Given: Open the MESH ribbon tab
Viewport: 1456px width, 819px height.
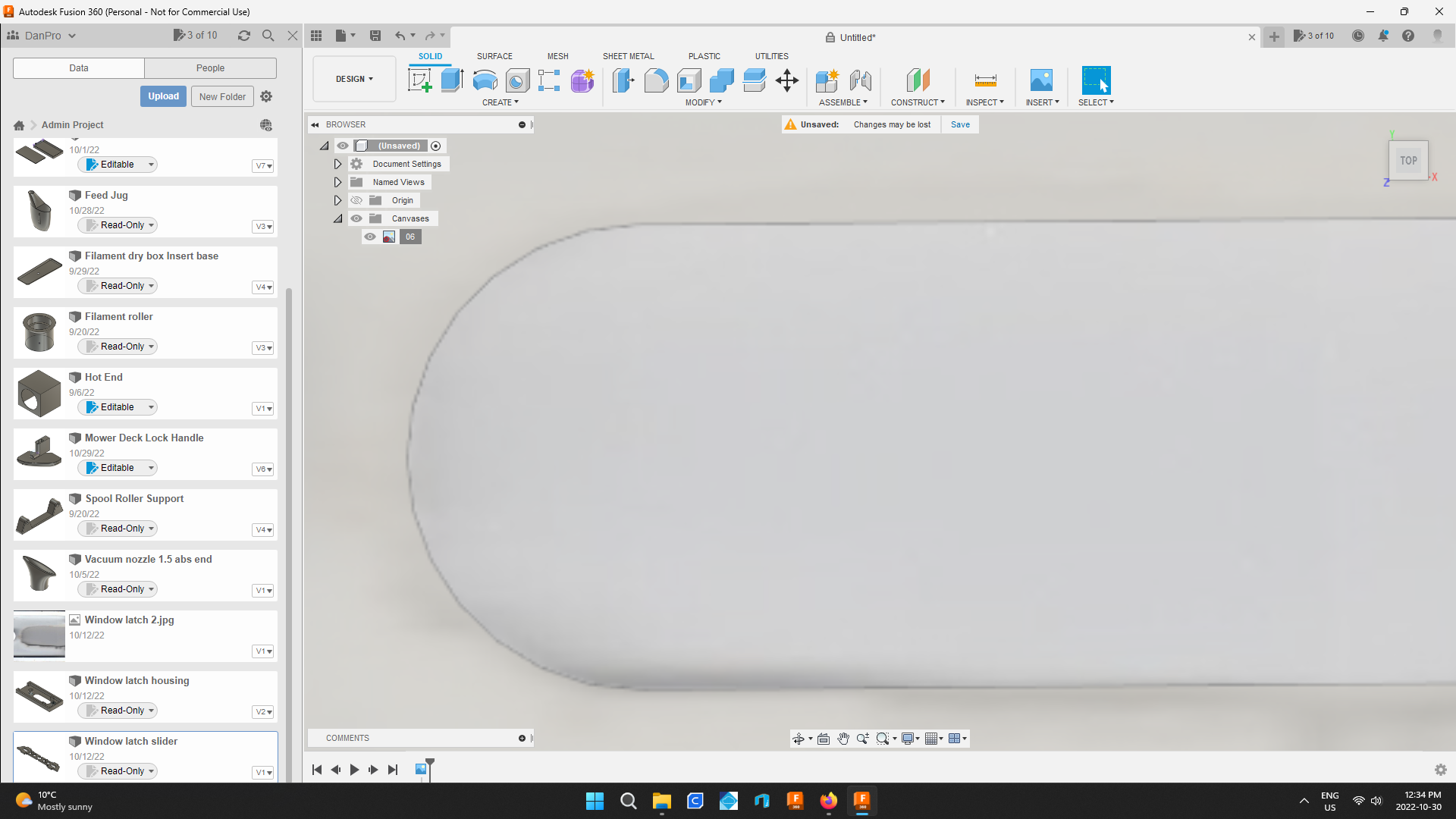Looking at the screenshot, I should [x=557, y=55].
